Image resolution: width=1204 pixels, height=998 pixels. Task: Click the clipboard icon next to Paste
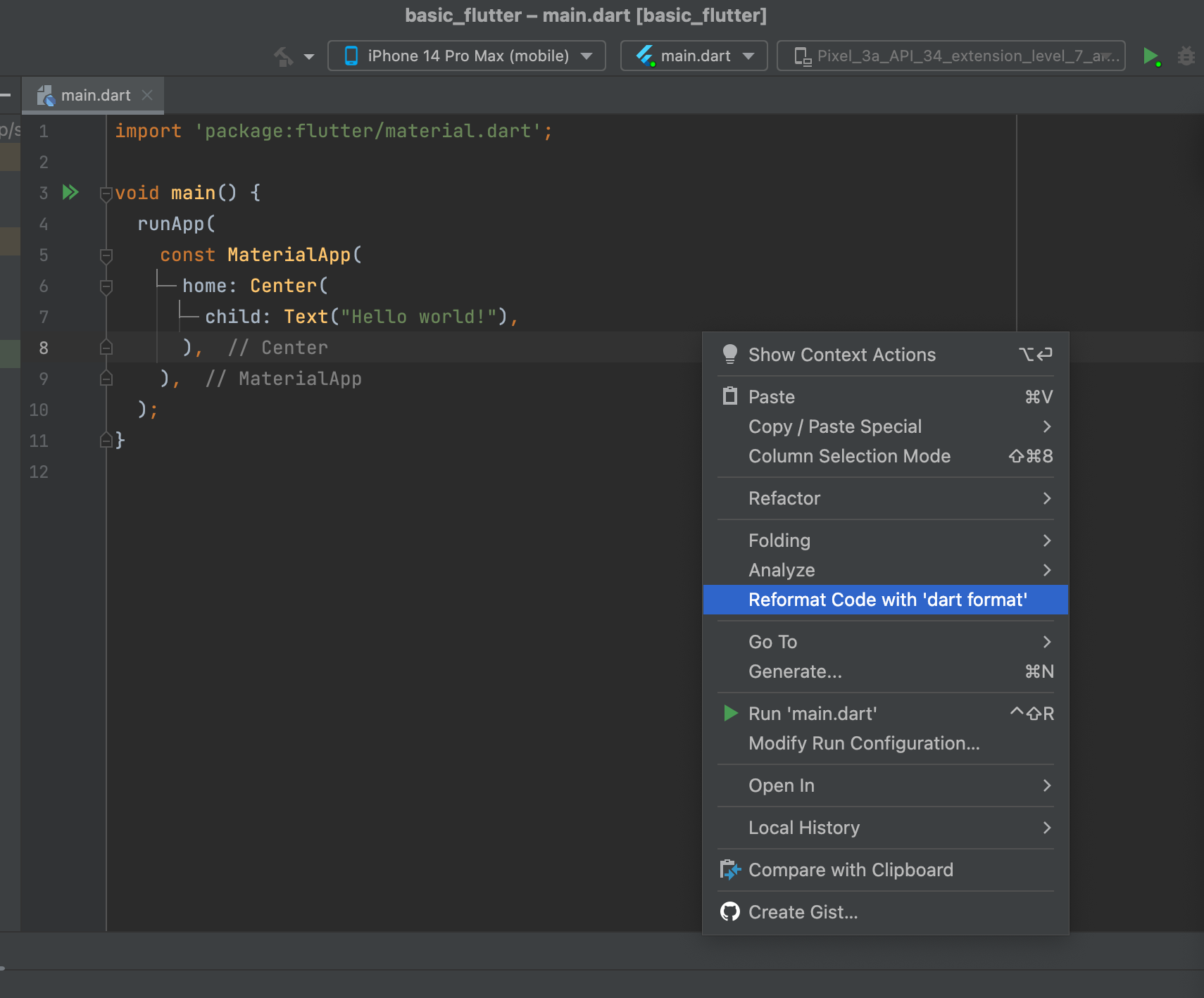tap(730, 396)
